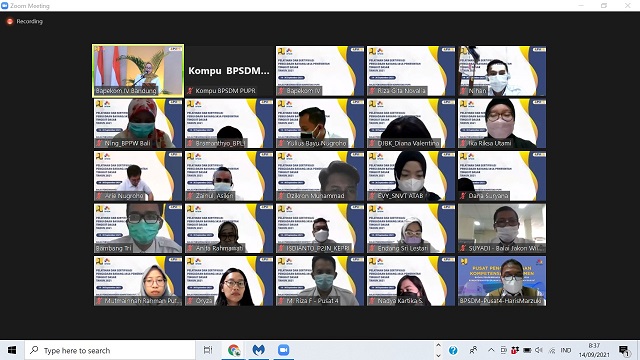Select BPSDM-Pusat4-HarisMarzuki video tile
The height and width of the screenshot is (360, 640).
[502, 281]
